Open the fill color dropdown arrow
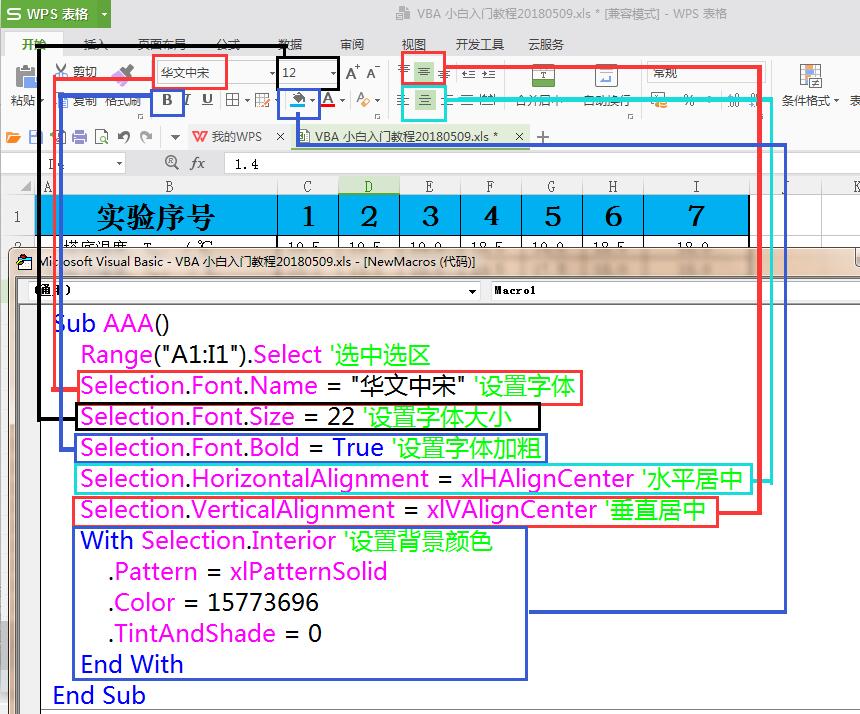The image size is (860, 714). [313, 101]
